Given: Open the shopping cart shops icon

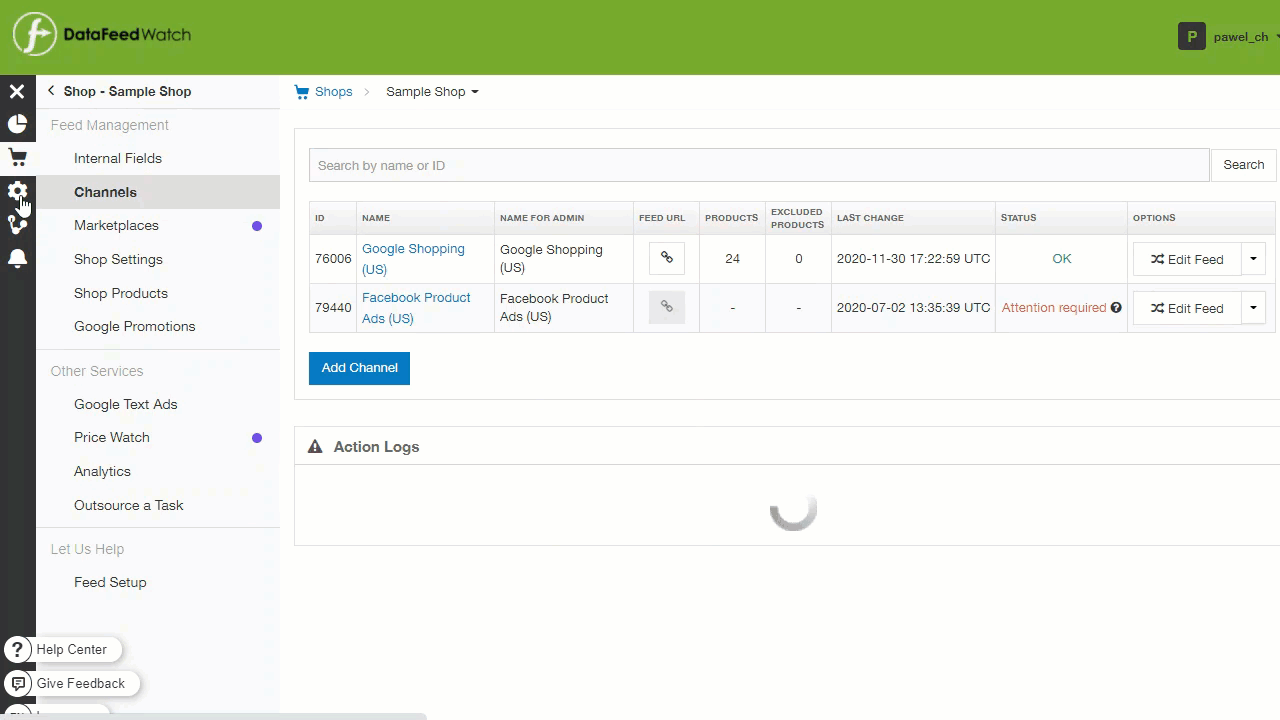Looking at the screenshot, I should (x=17, y=158).
